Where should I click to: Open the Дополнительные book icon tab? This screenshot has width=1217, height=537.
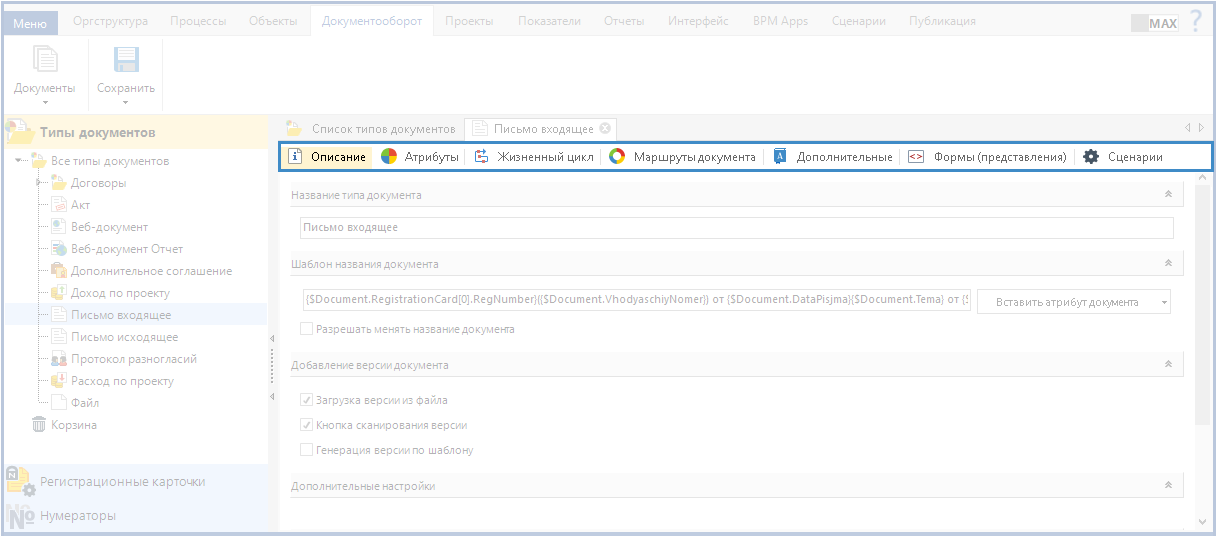point(780,157)
